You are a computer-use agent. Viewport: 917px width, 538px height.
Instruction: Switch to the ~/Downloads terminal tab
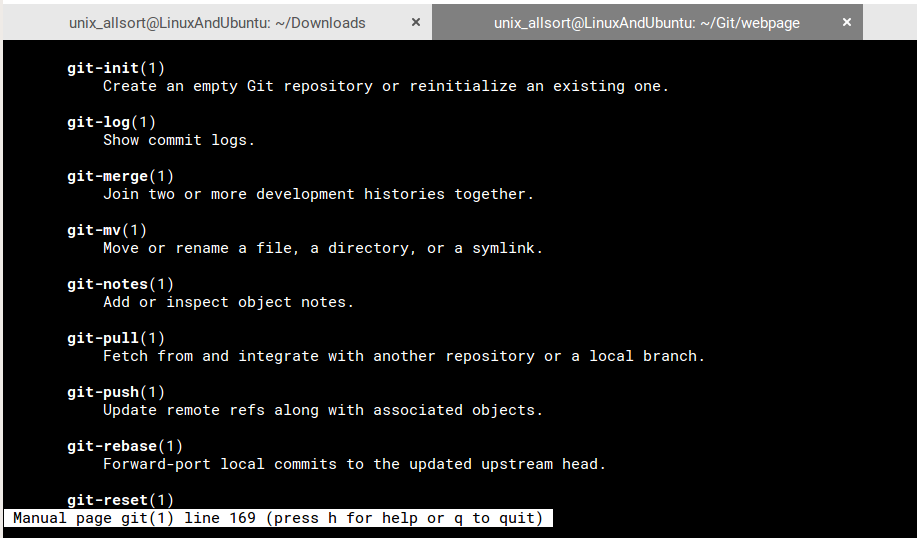tap(217, 23)
